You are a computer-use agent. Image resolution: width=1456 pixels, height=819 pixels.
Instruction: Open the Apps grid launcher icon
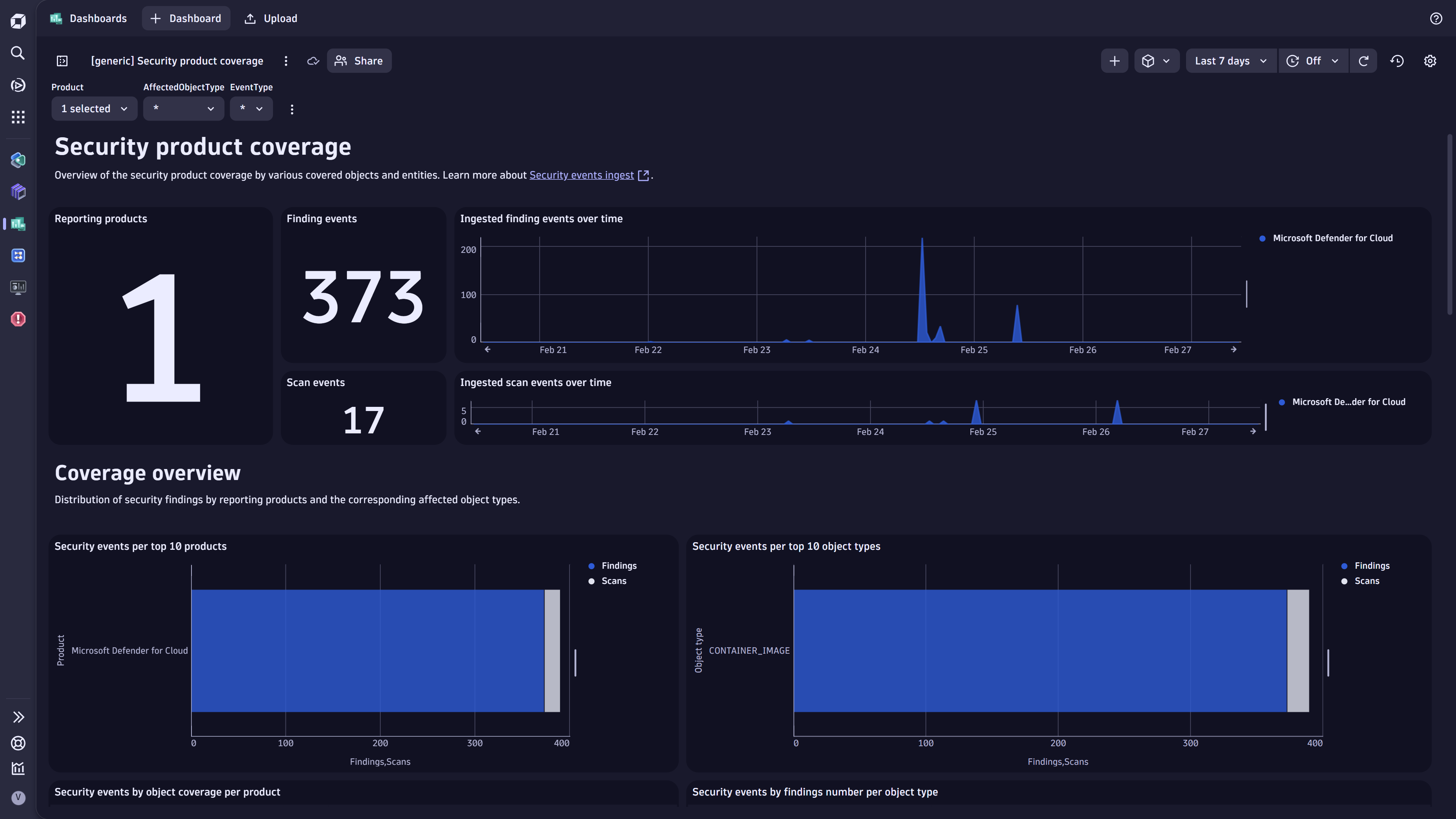[18, 117]
